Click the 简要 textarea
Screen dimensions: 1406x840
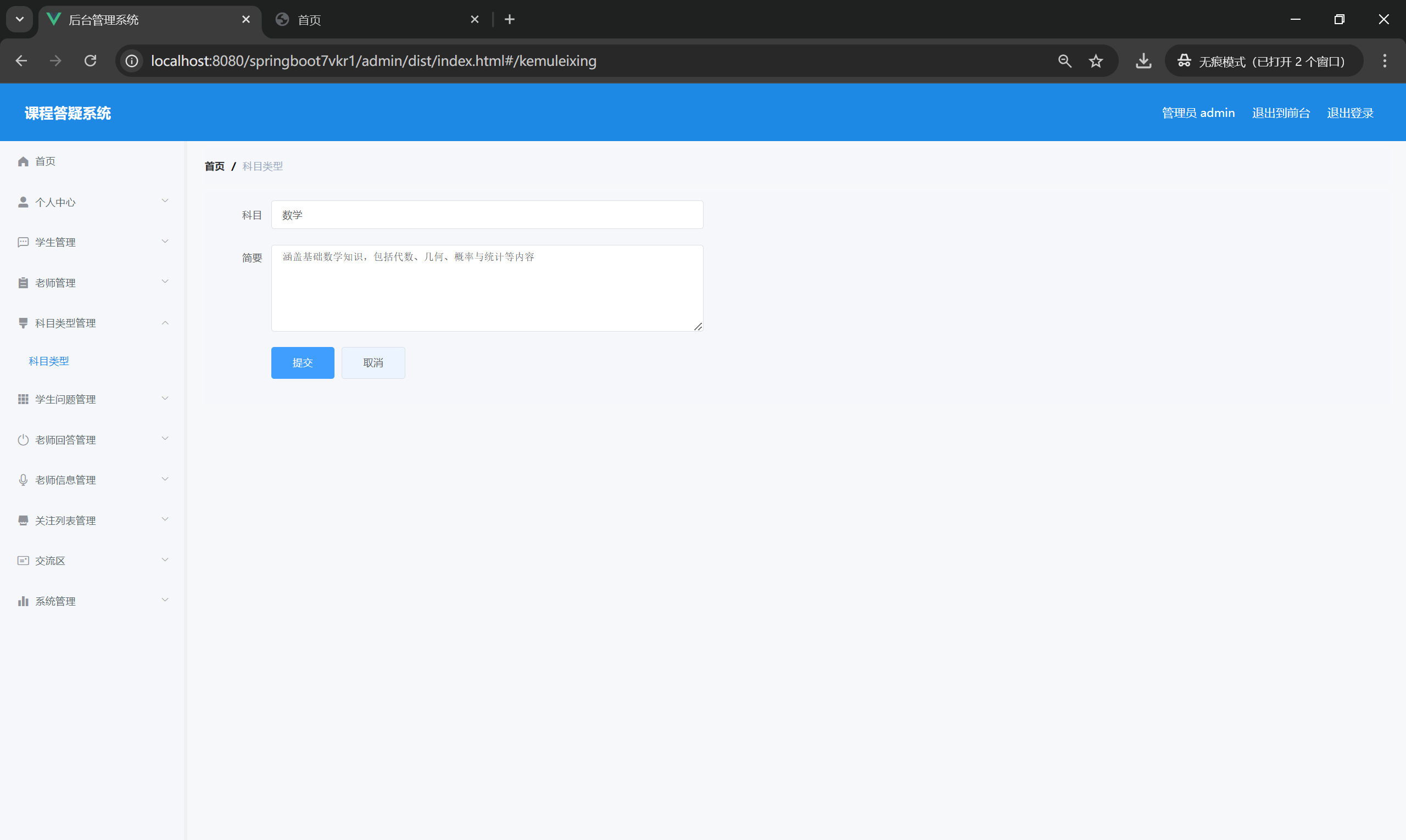pos(487,288)
